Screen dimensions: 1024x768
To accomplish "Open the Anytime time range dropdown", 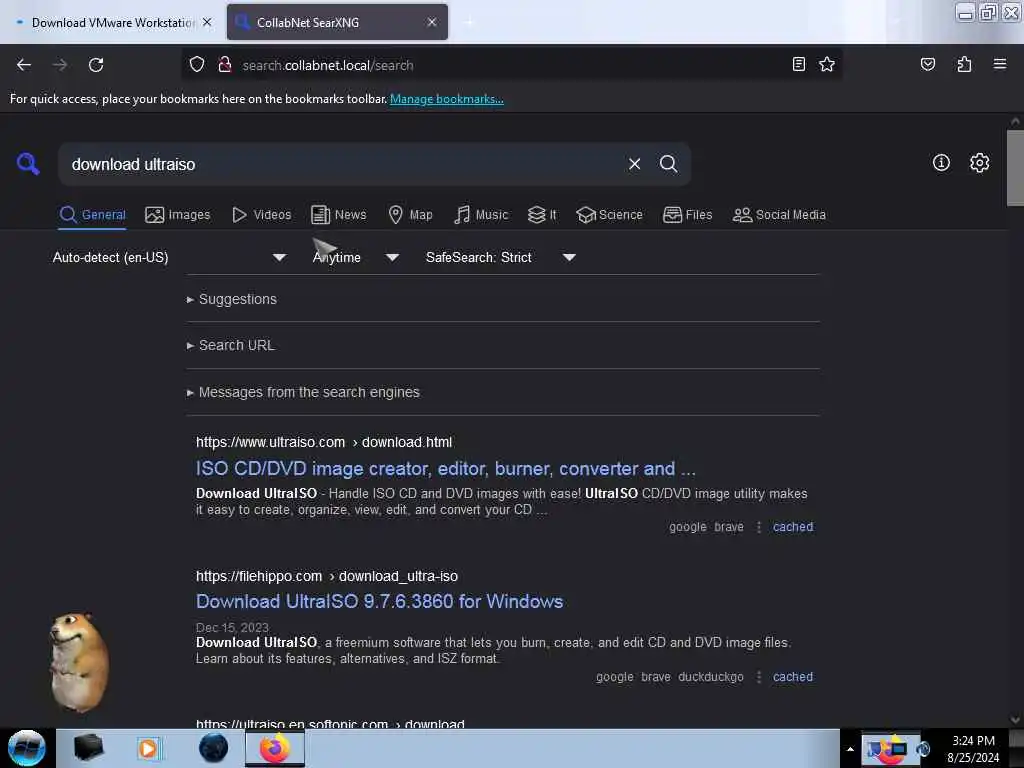I will coord(355,257).
